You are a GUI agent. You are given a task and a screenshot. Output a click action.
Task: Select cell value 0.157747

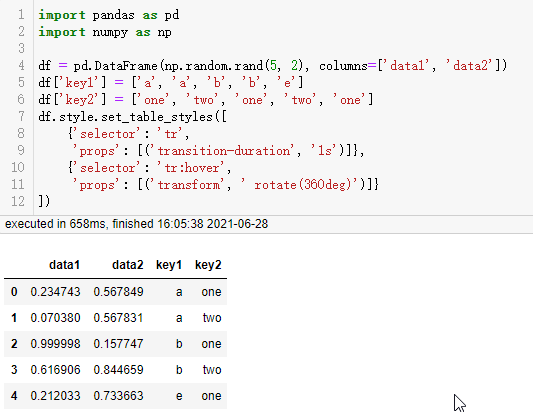[x=118, y=344]
